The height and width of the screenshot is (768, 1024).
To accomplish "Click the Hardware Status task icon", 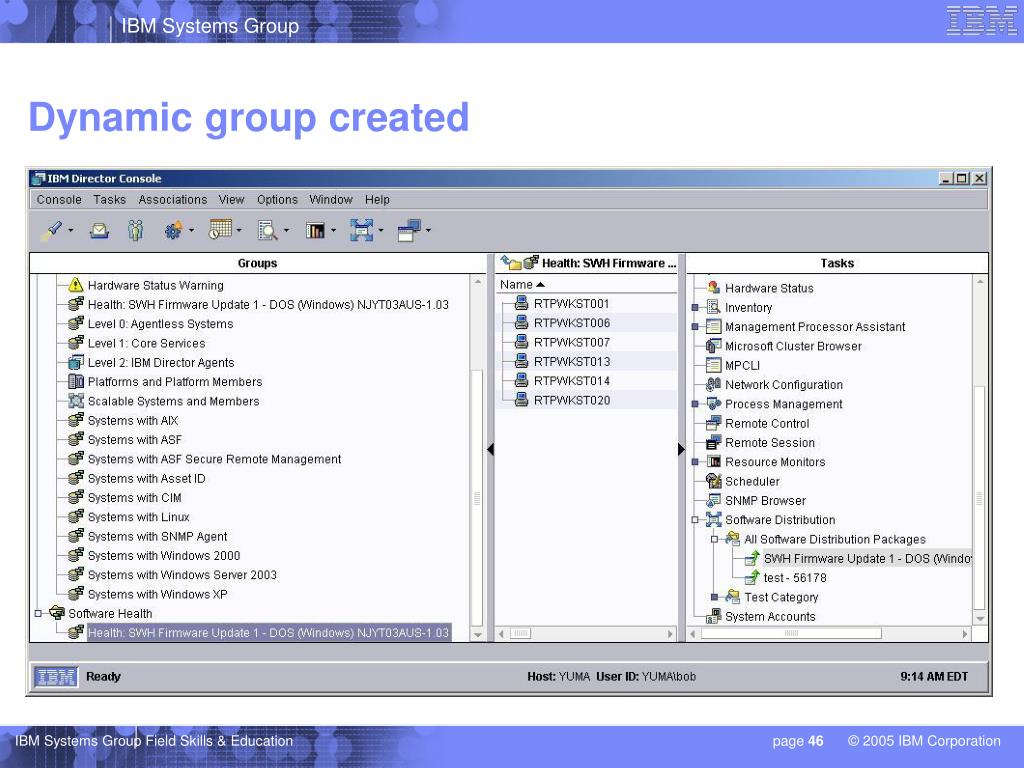I will (x=714, y=287).
